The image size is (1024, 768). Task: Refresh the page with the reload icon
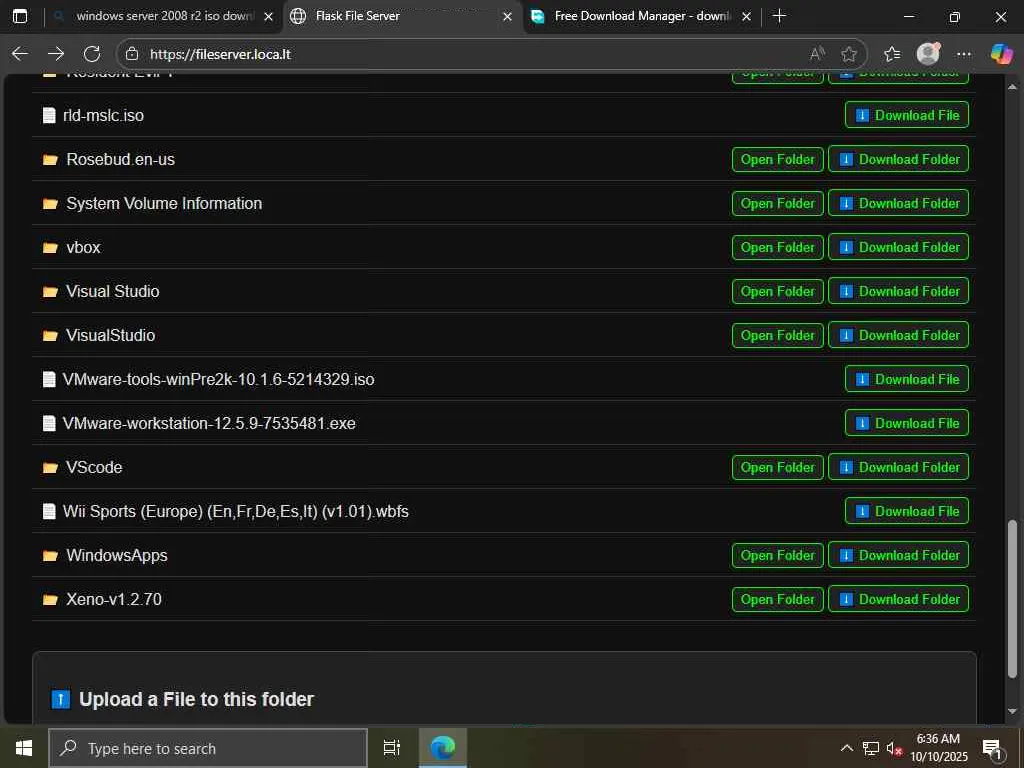coord(92,54)
